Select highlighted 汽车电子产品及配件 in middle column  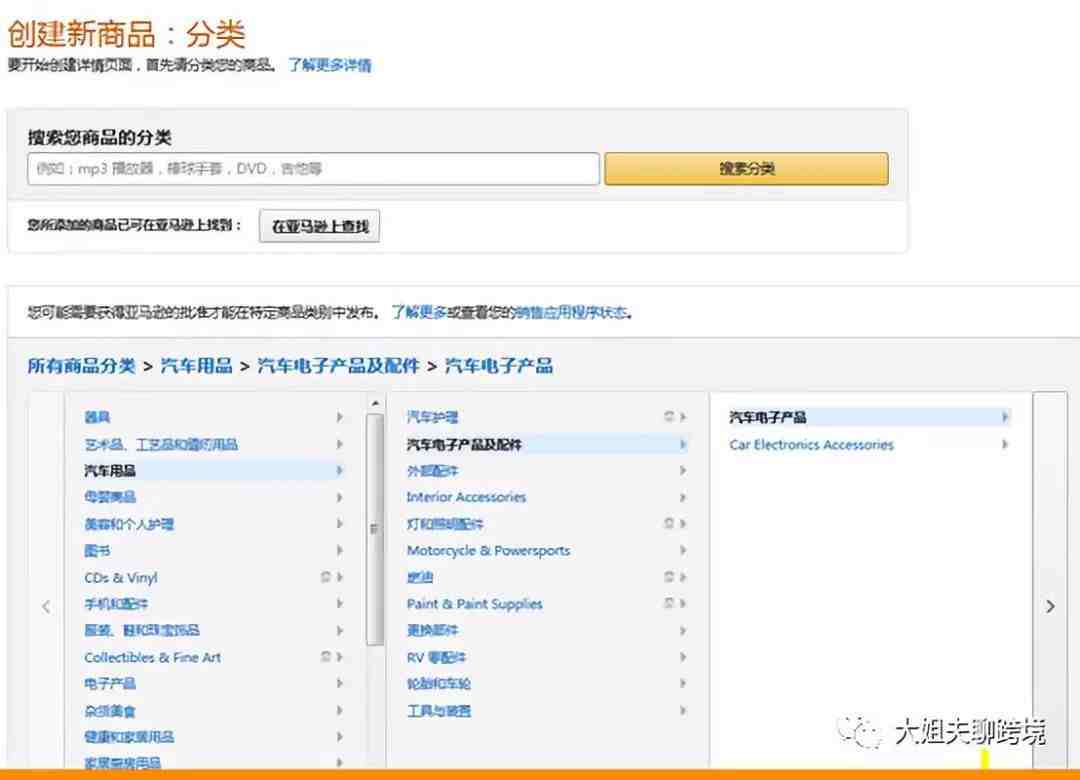(464, 444)
